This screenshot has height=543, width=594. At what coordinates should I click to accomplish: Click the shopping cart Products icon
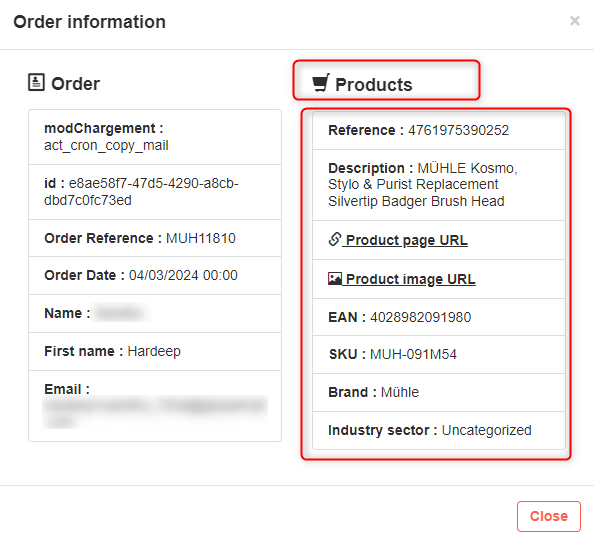[320, 83]
